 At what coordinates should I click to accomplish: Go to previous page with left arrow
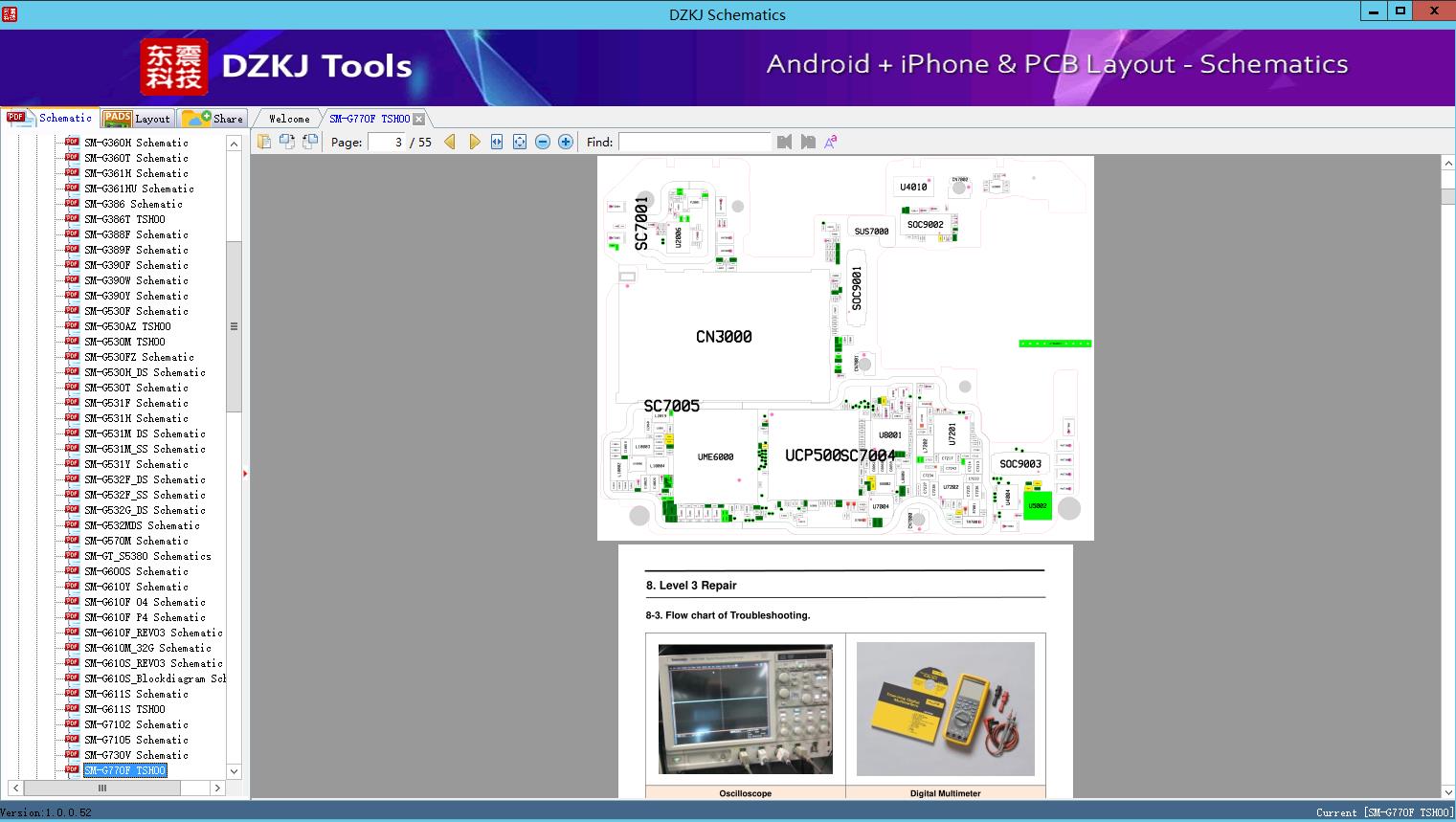point(450,142)
